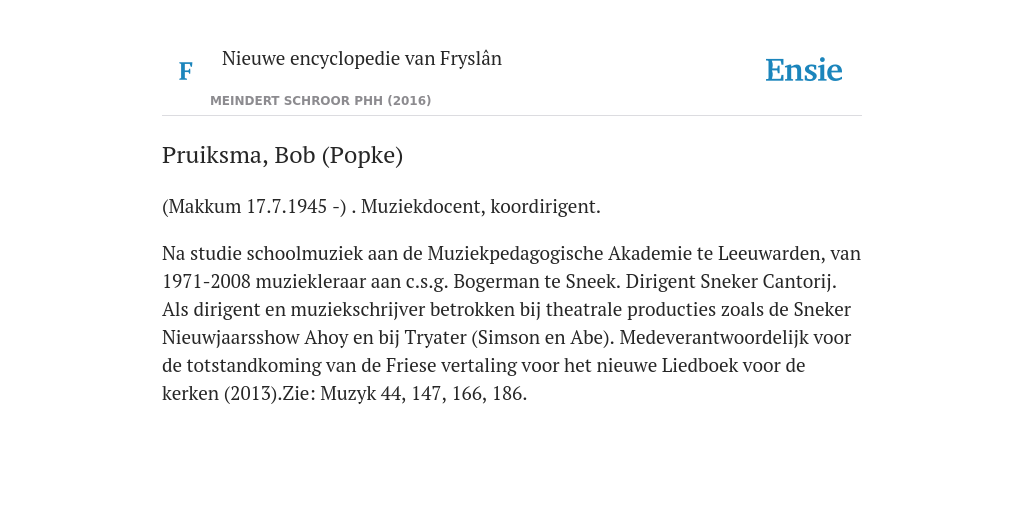
Task: Select the (Simson en Abe) parenthetical
Action: click(543, 338)
